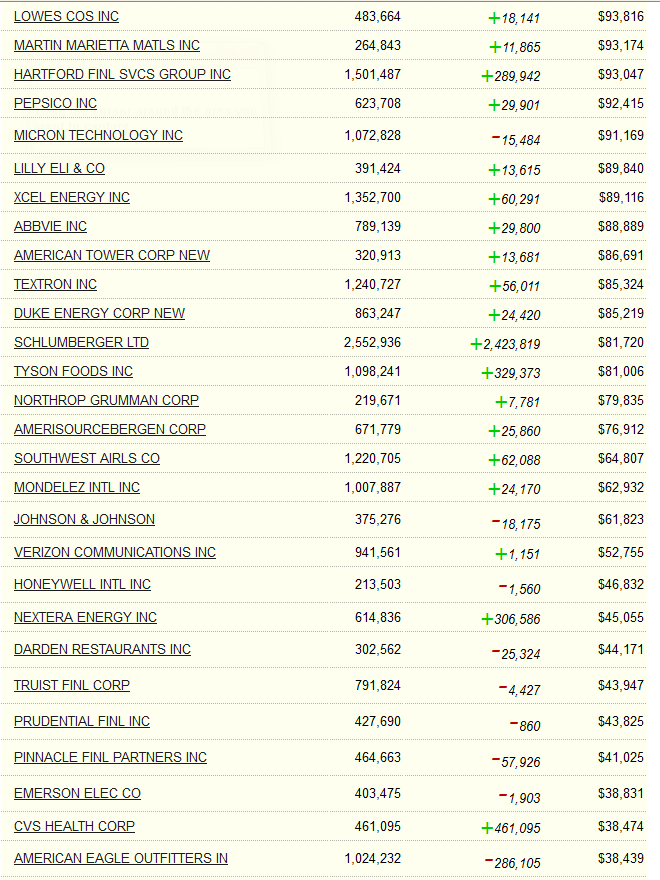Open AMERISOURCEBERGEN CORP link
Viewport: 660px width, 880px height.
(110, 429)
